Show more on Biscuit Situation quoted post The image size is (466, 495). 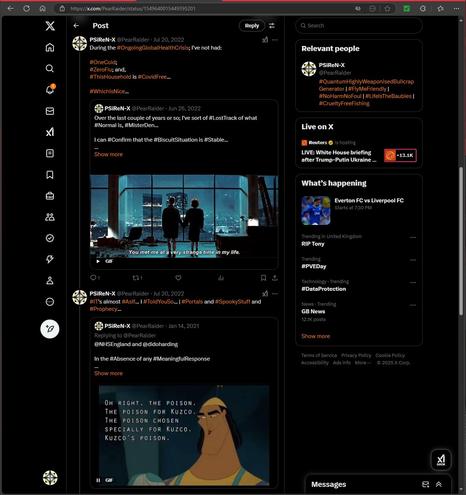tap(108, 154)
